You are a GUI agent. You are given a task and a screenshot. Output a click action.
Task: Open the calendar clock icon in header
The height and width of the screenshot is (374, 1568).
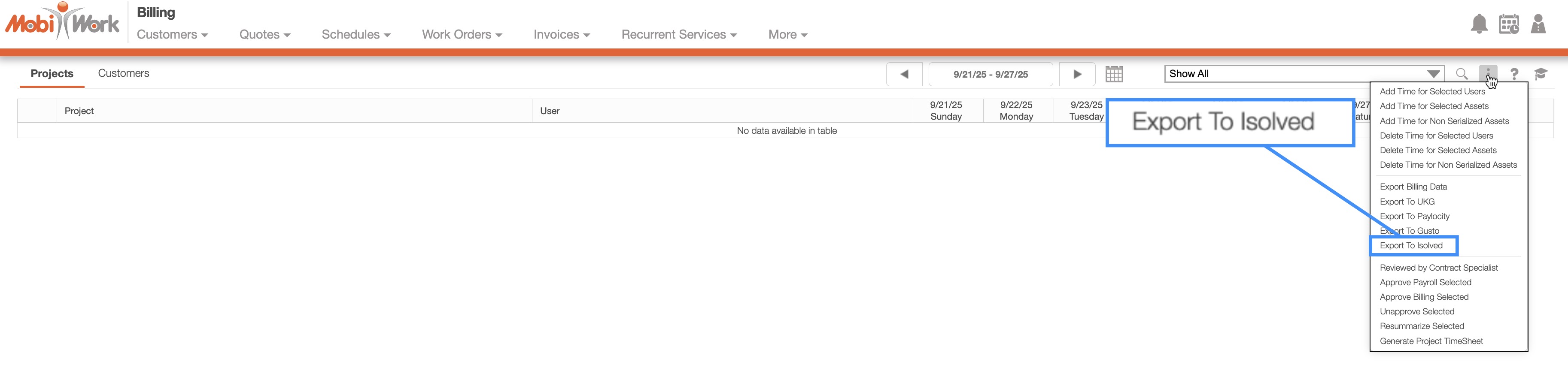click(1508, 24)
